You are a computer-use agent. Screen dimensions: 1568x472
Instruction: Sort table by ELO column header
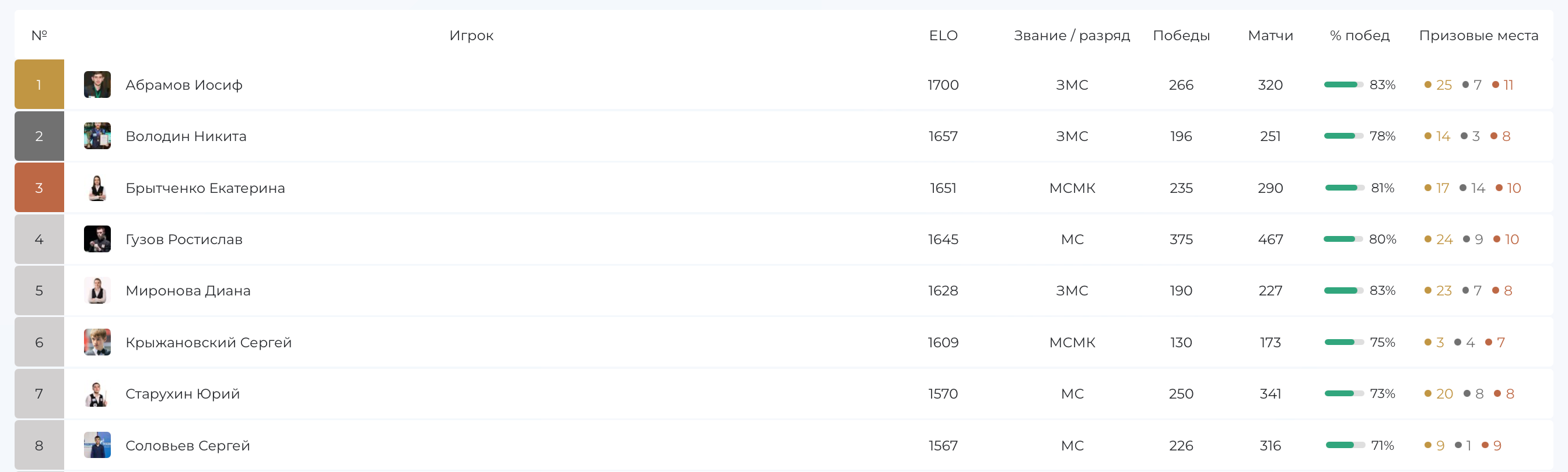(x=943, y=36)
